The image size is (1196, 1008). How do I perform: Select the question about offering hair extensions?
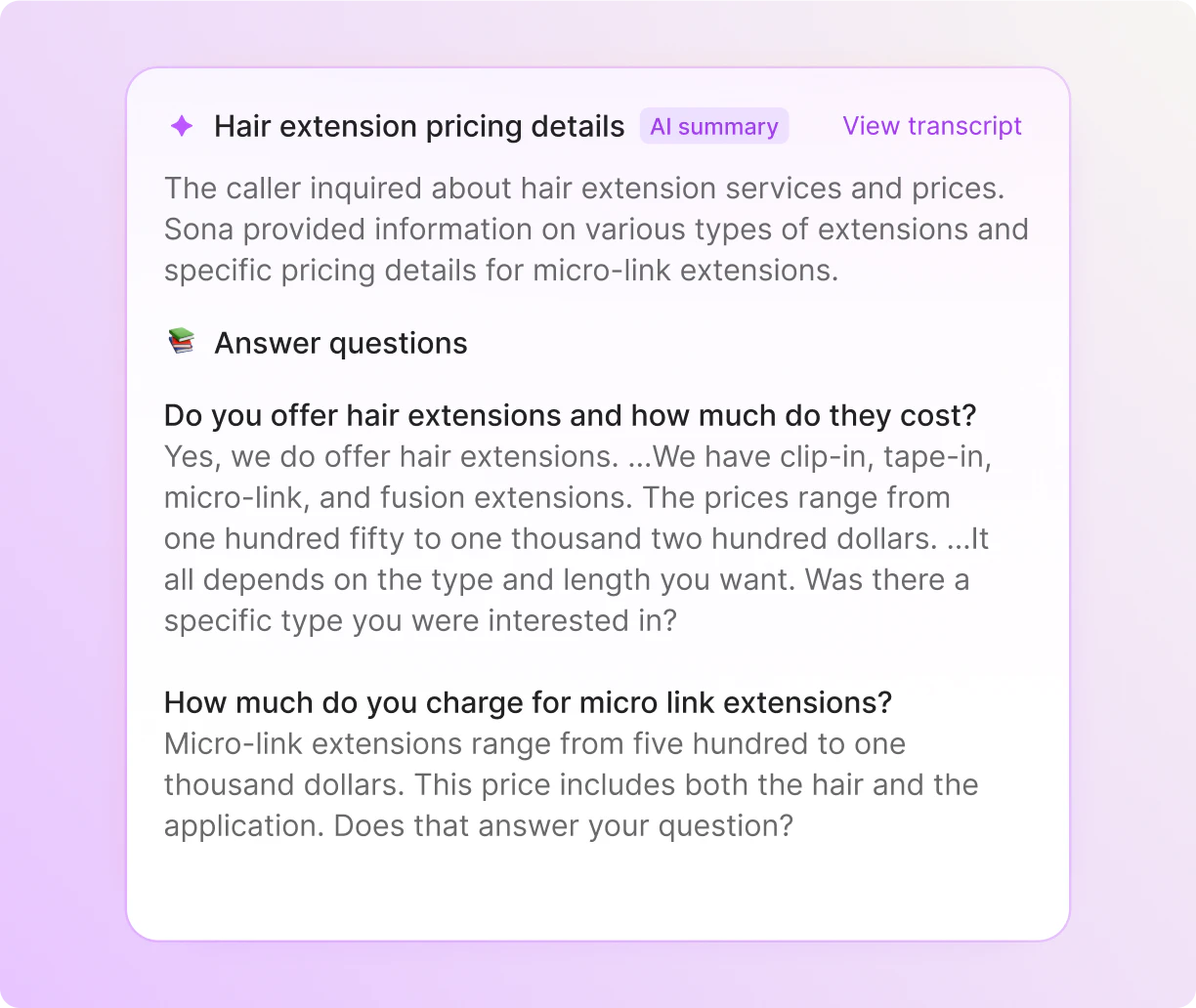[570, 415]
